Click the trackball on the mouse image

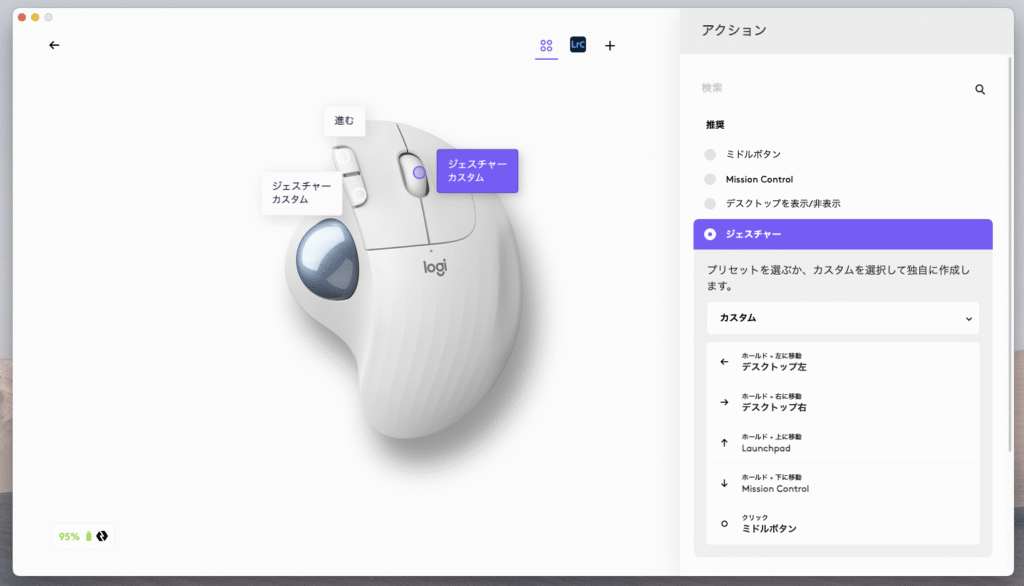[x=328, y=259]
